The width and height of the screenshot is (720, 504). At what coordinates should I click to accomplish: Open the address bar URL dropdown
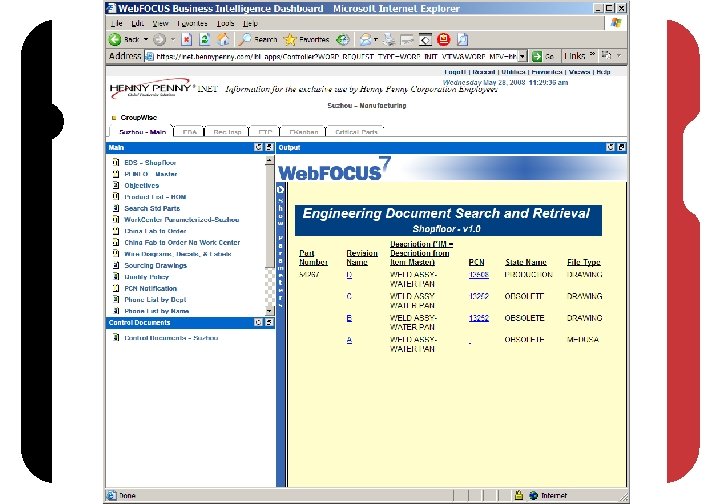tap(522, 56)
